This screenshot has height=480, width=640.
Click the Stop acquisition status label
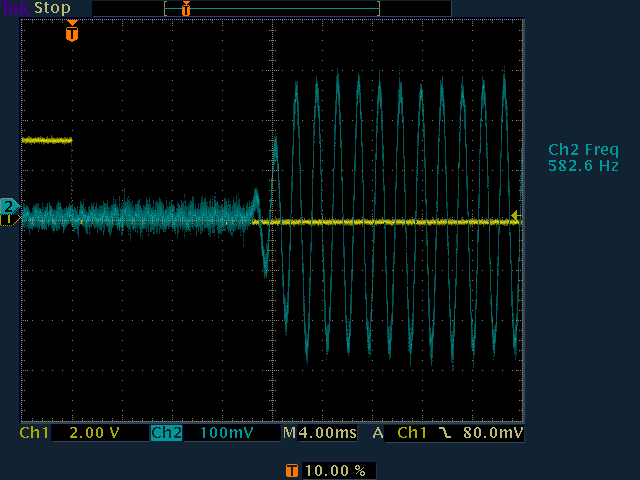[52, 8]
